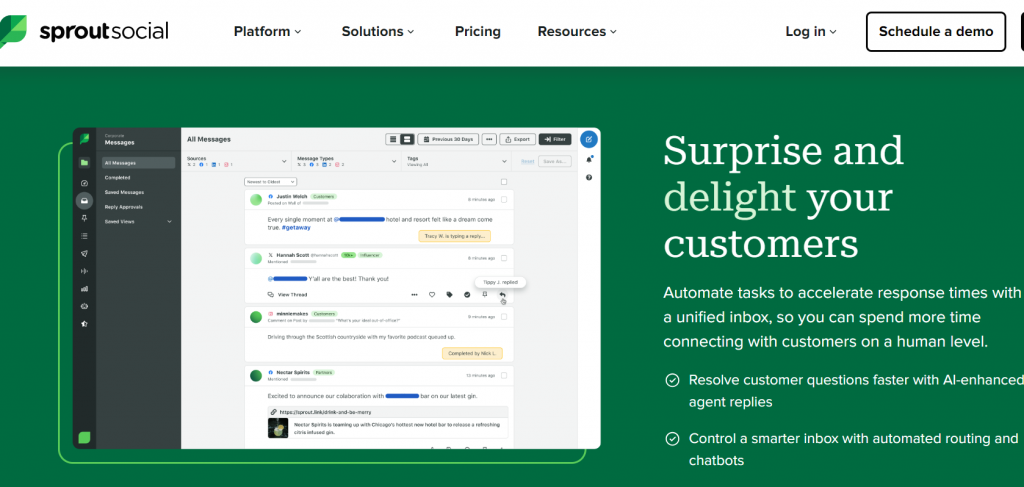
Task: Click the green chat bubble at sidebar bottom
Action: 84,437
